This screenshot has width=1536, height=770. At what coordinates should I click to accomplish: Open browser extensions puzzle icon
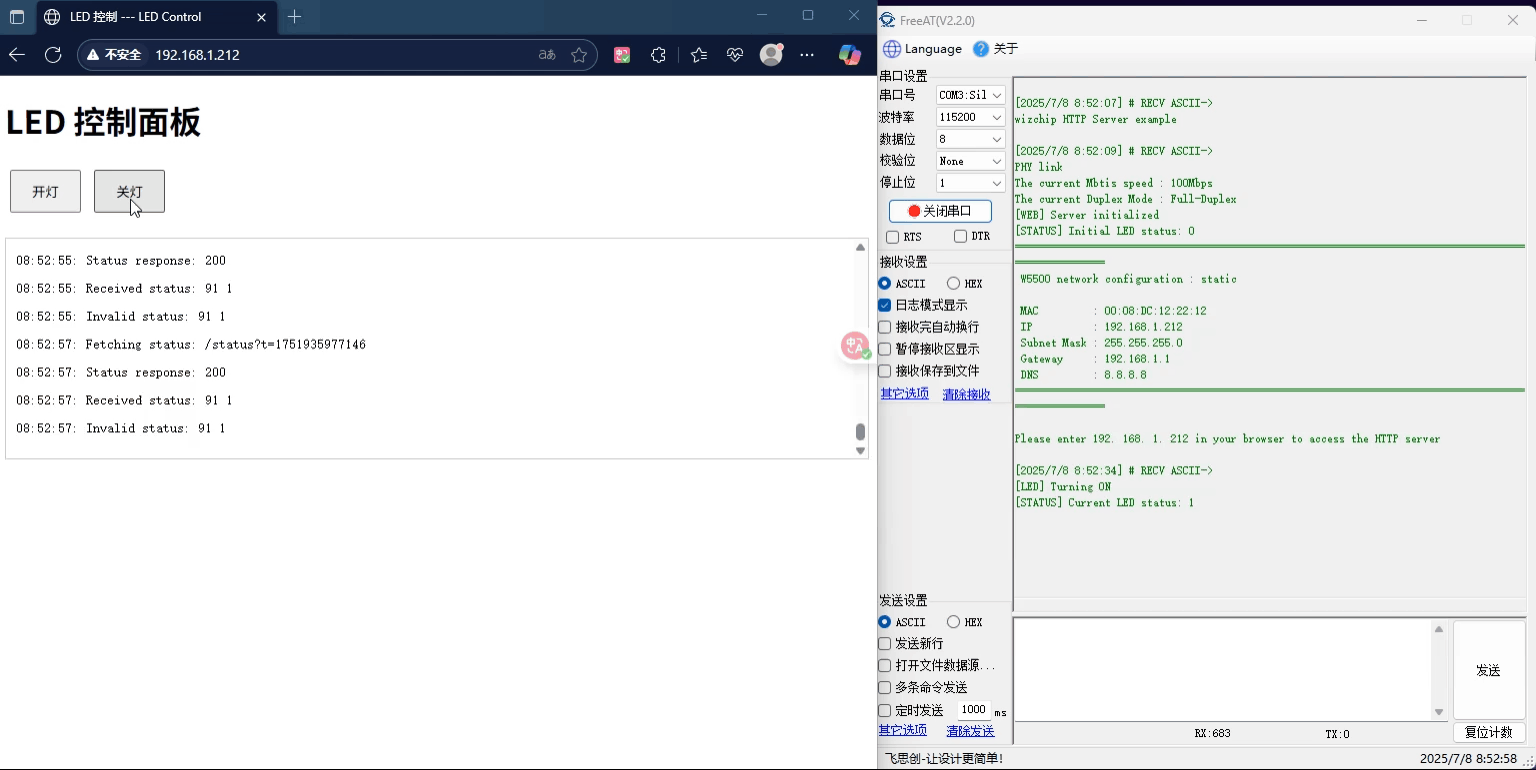point(658,55)
